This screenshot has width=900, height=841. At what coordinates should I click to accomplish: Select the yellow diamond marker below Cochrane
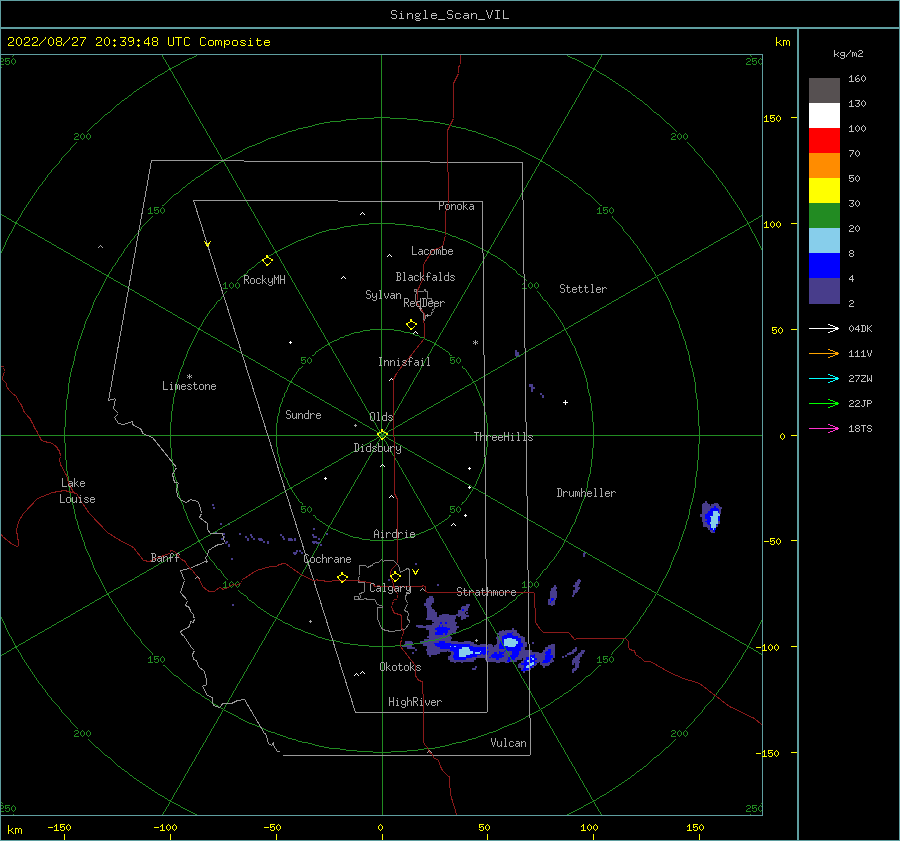click(342, 578)
